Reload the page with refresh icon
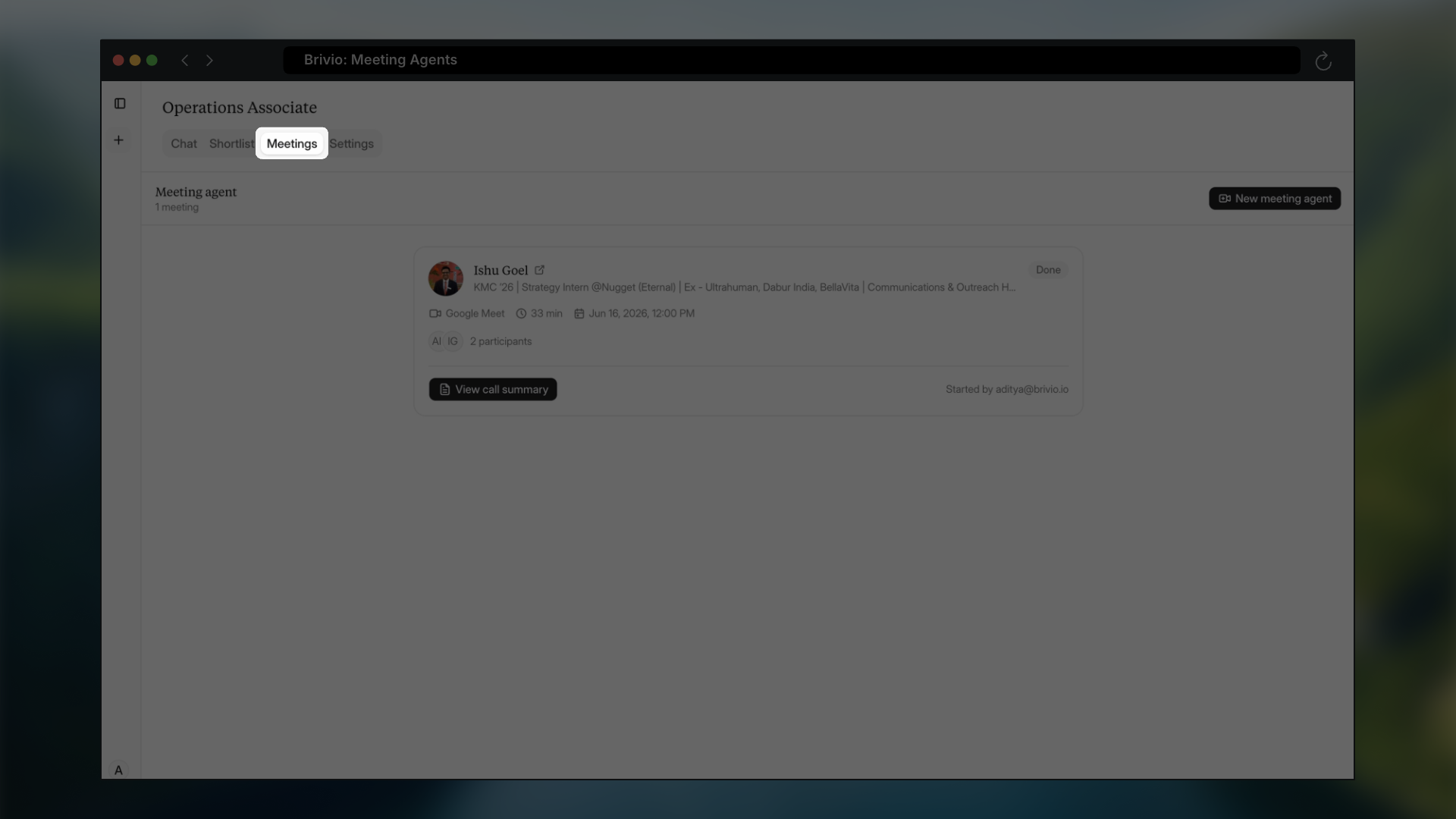Viewport: 1456px width, 819px height. pos(1323,61)
